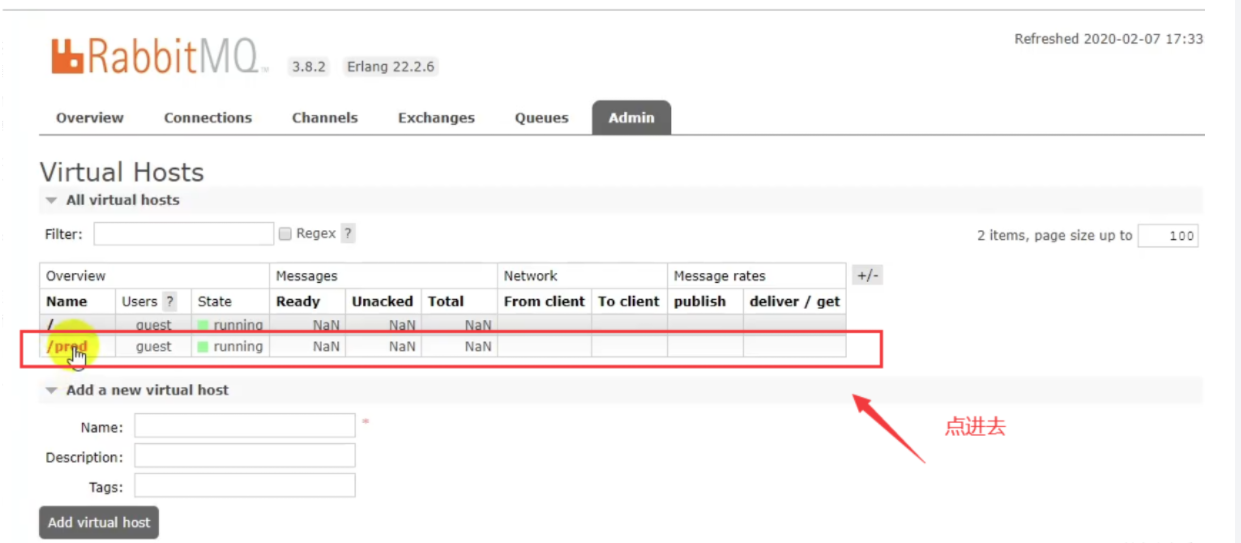
Task: Switch to the Queues tab
Action: (542, 118)
